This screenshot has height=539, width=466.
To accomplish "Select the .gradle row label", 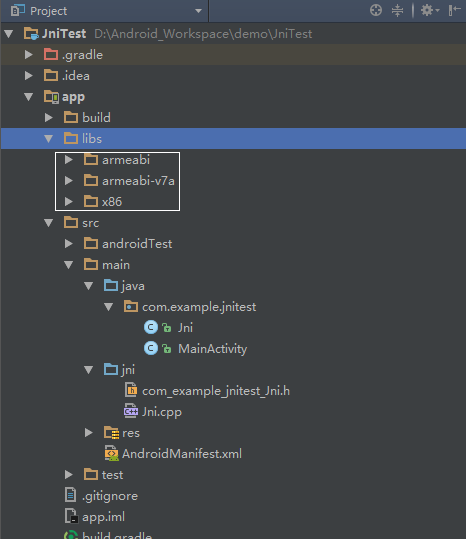I will tap(82, 55).
